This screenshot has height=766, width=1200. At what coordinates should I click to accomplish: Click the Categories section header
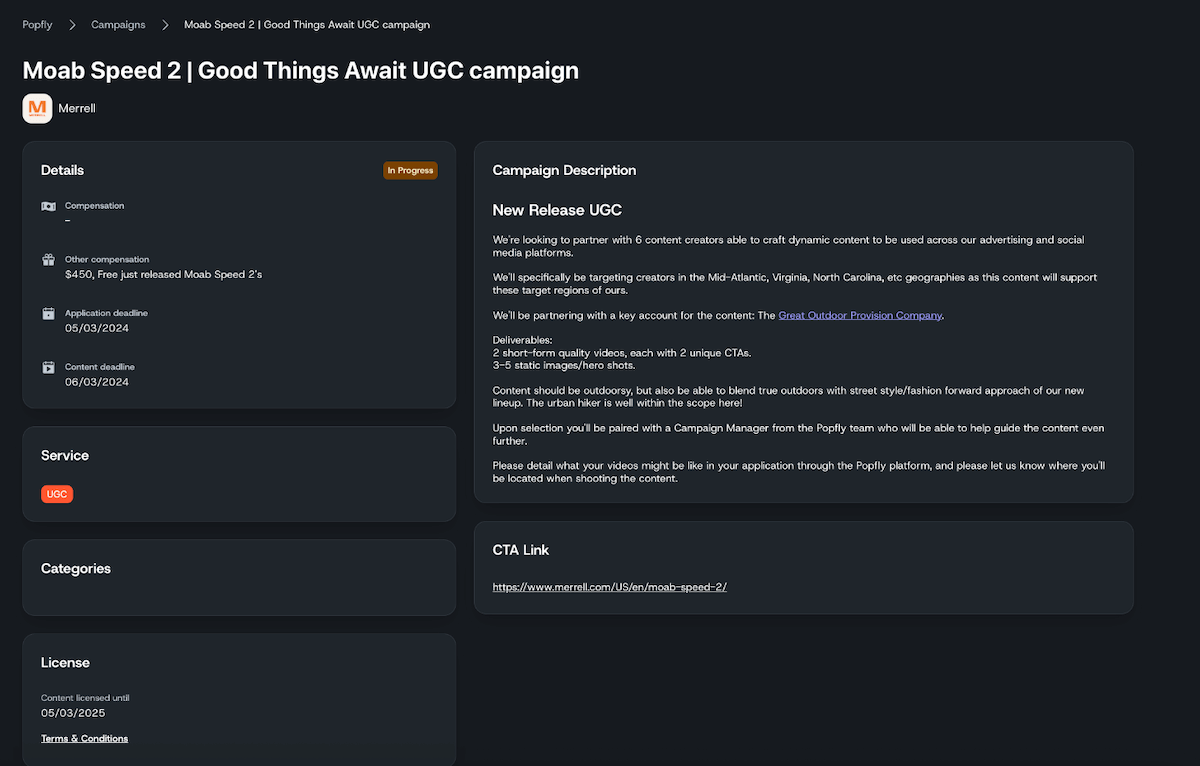coord(76,568)
